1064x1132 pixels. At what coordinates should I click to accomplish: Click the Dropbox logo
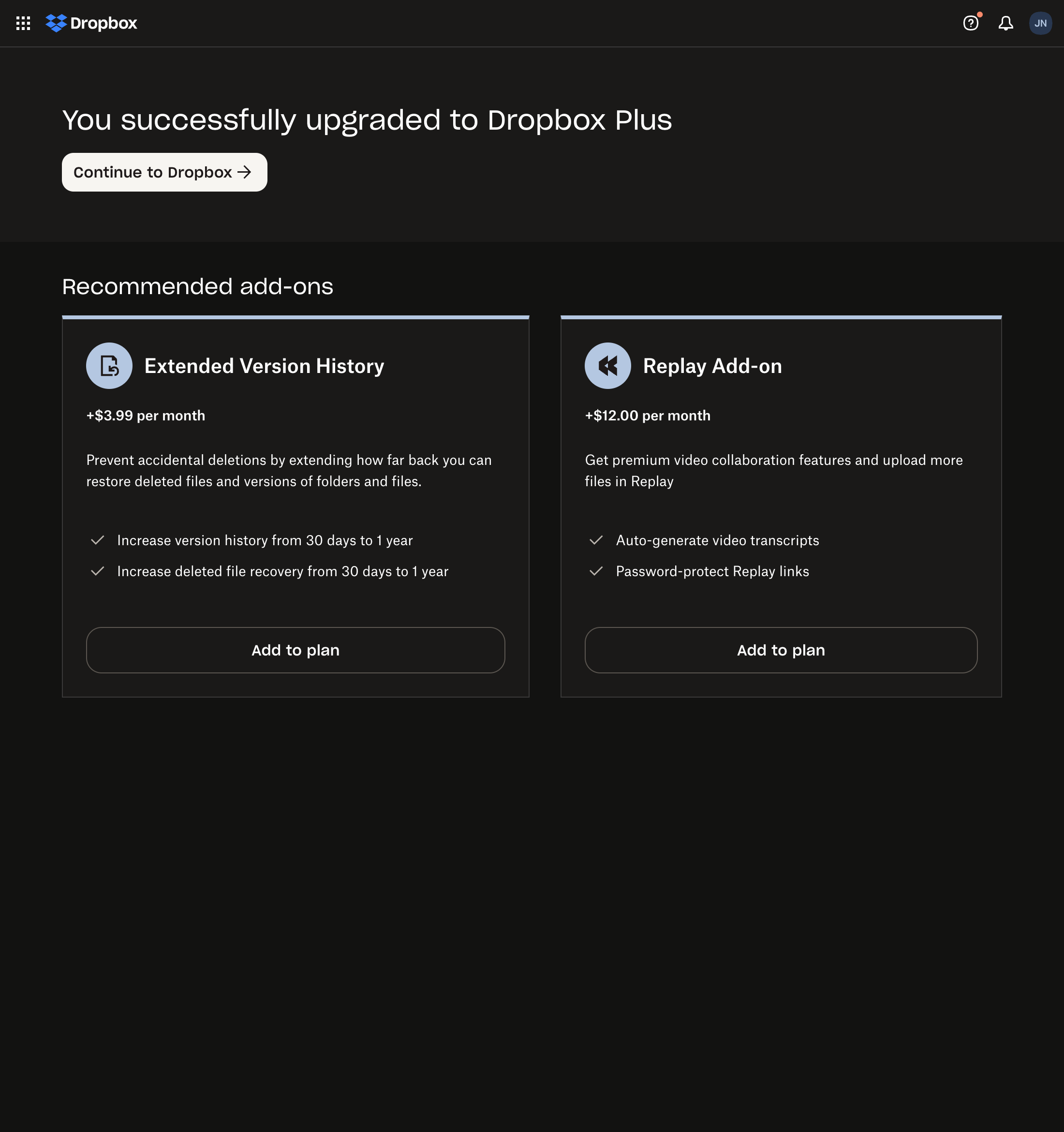(91, 23)
